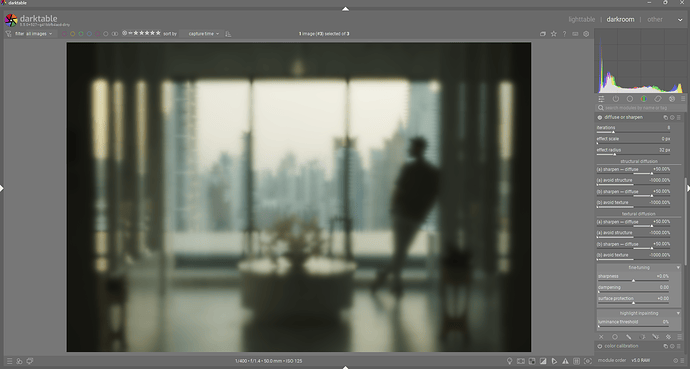Reset the module order
Screen dimensions: 690x369
click(676, 361)
